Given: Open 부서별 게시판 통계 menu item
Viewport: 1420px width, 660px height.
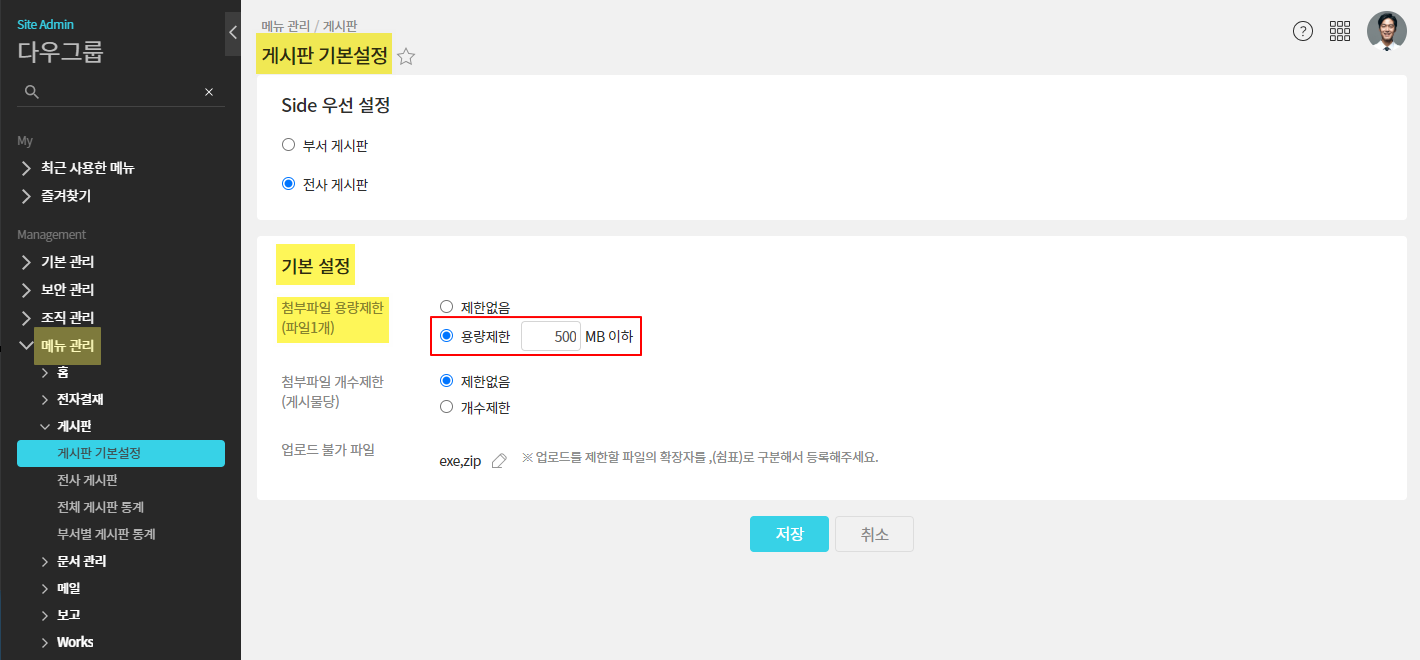Looking at the screenshot, I should [106, 534].
